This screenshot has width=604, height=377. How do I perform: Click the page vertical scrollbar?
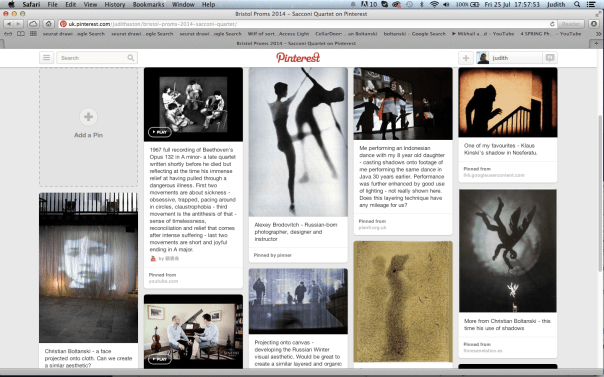point(600,193)
